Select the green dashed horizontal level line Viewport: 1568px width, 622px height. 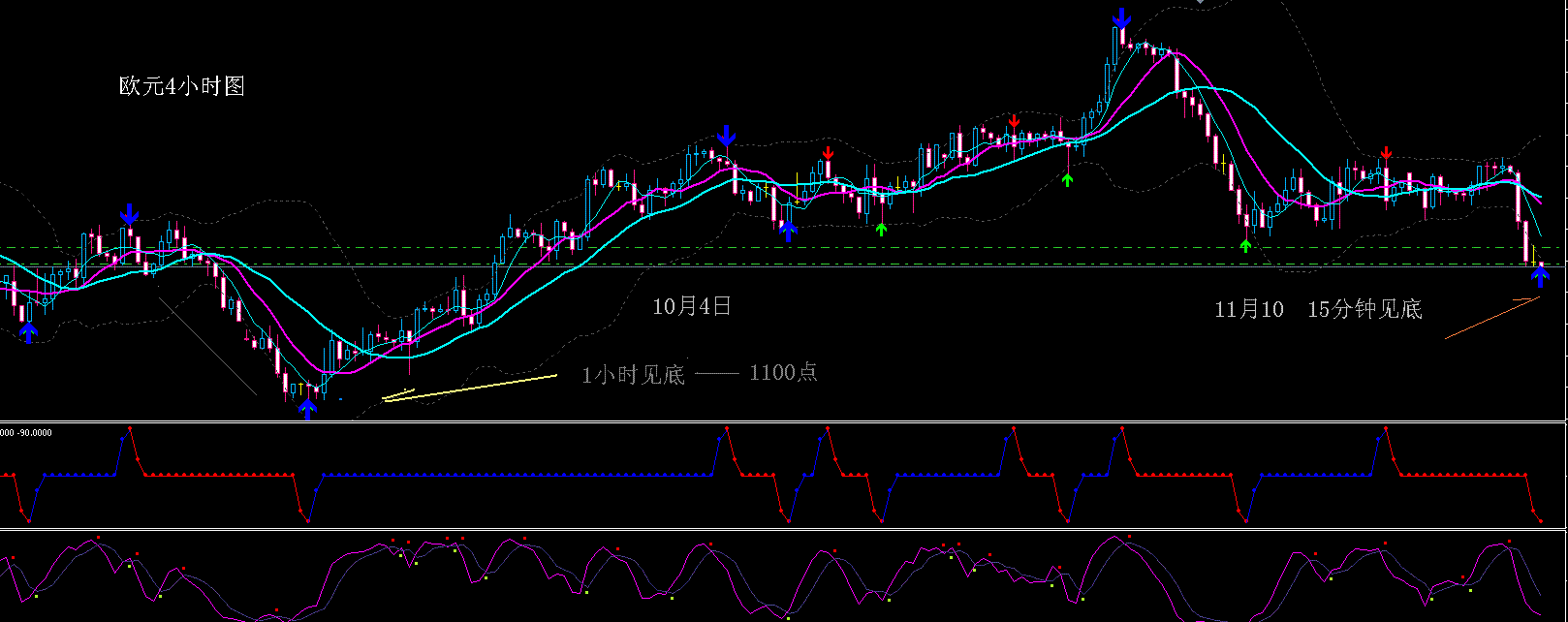click(784, 264)
